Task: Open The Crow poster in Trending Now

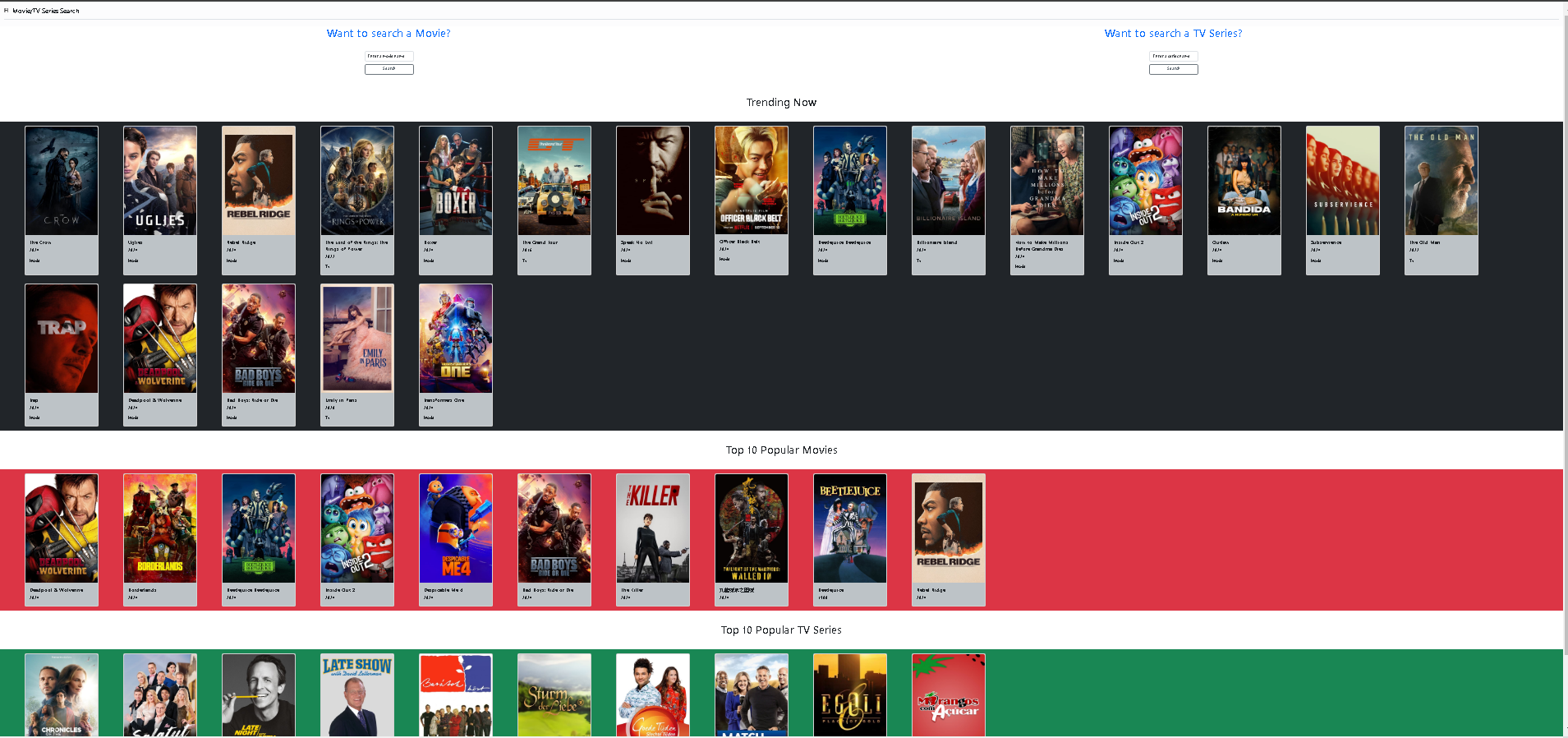Action: pos(62,181)
